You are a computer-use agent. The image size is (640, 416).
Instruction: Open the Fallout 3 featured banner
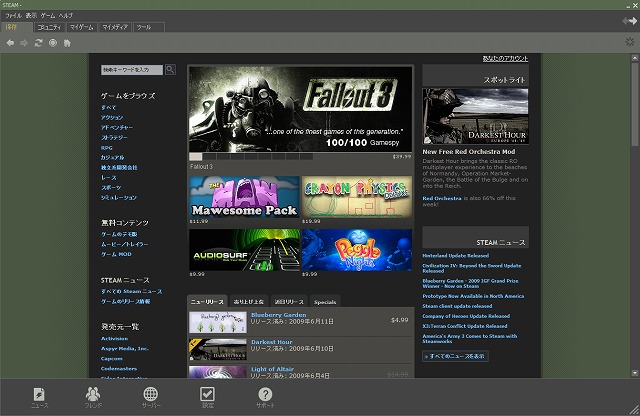(300, 109)
